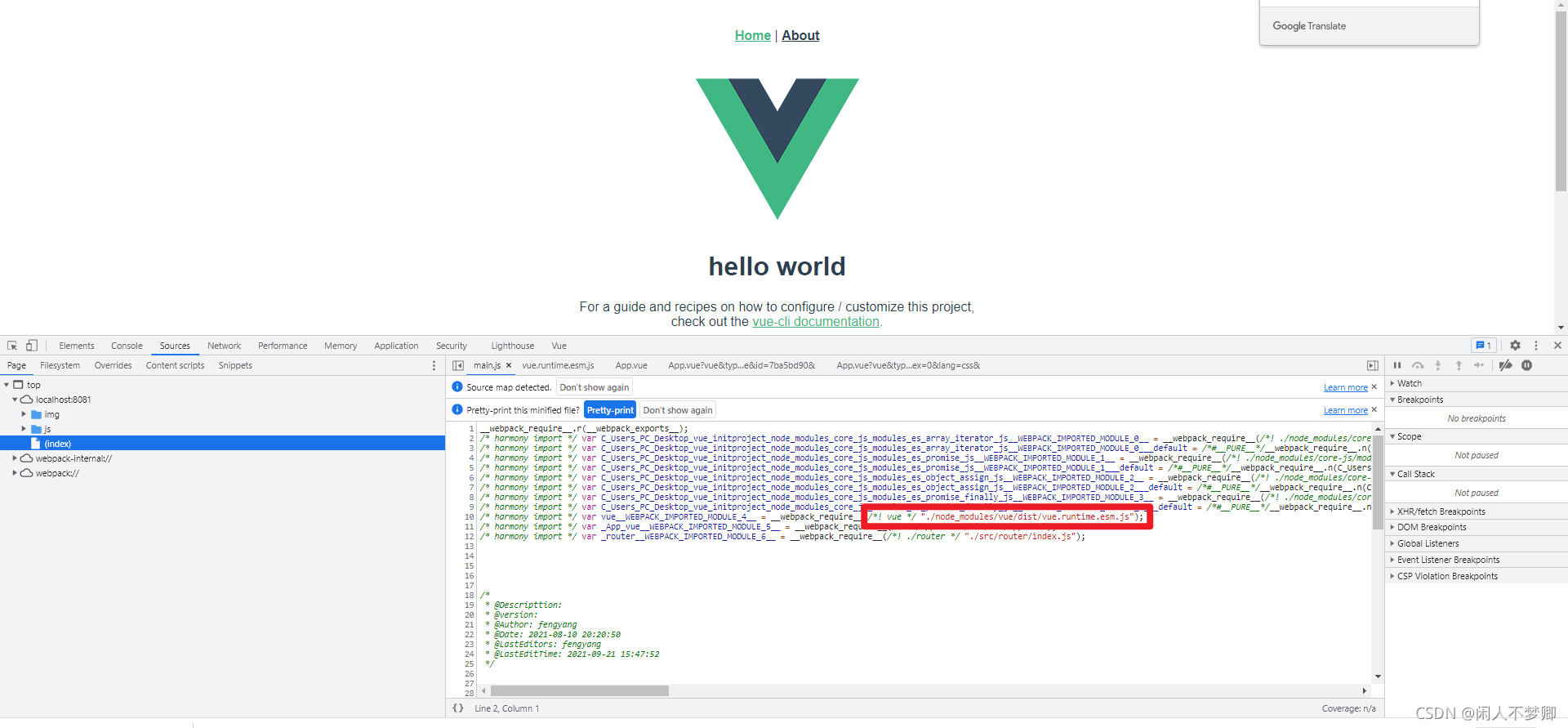Step into next function call
This screenshot has width=1568, height=728.
pos(1438,365)
